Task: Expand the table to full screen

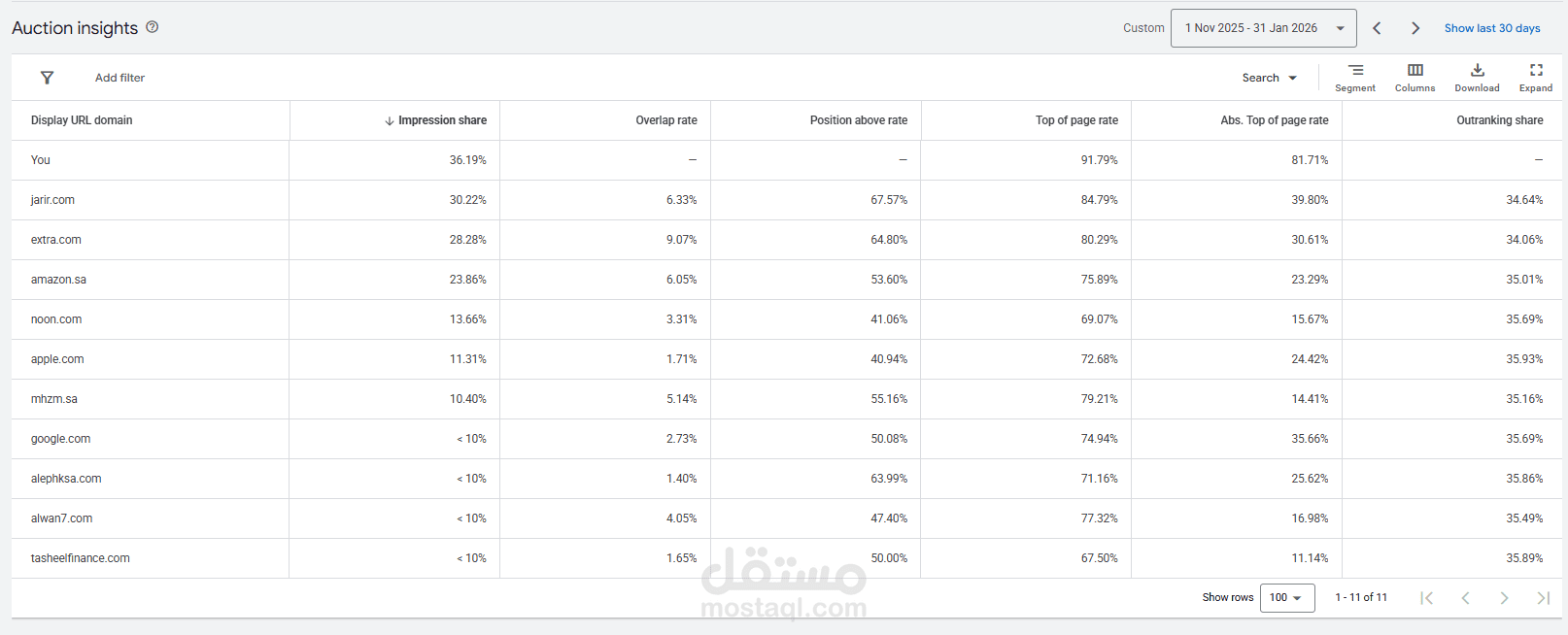Action: click(1536, 77)
